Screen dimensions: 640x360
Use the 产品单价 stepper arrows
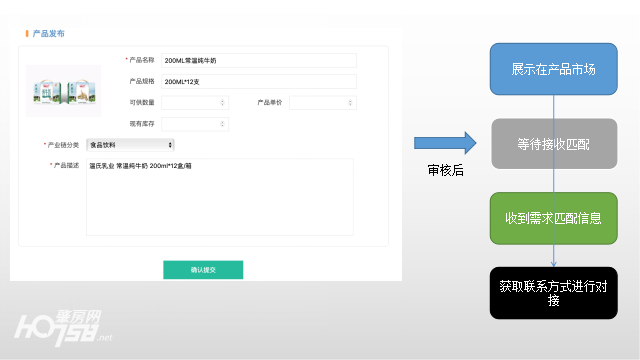click(x=350, y=102)
